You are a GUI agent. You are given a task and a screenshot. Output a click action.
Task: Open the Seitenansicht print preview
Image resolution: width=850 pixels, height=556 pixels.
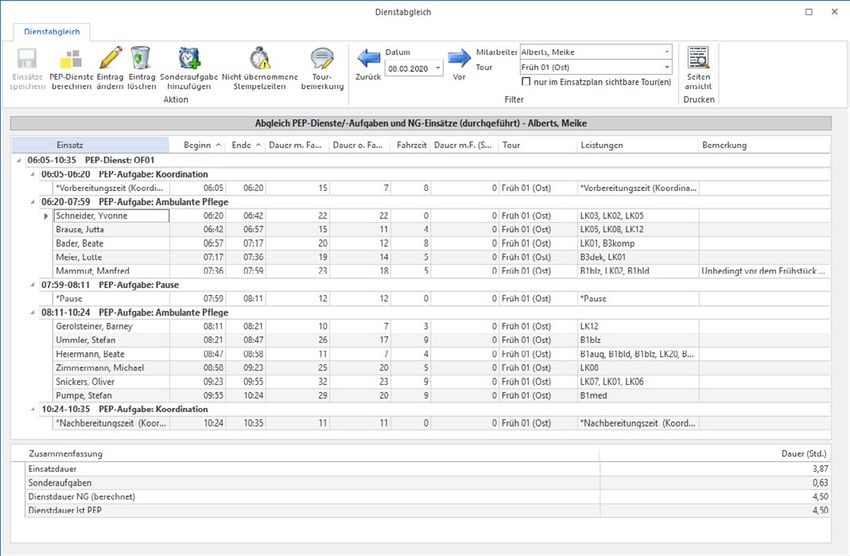point(698,59)
